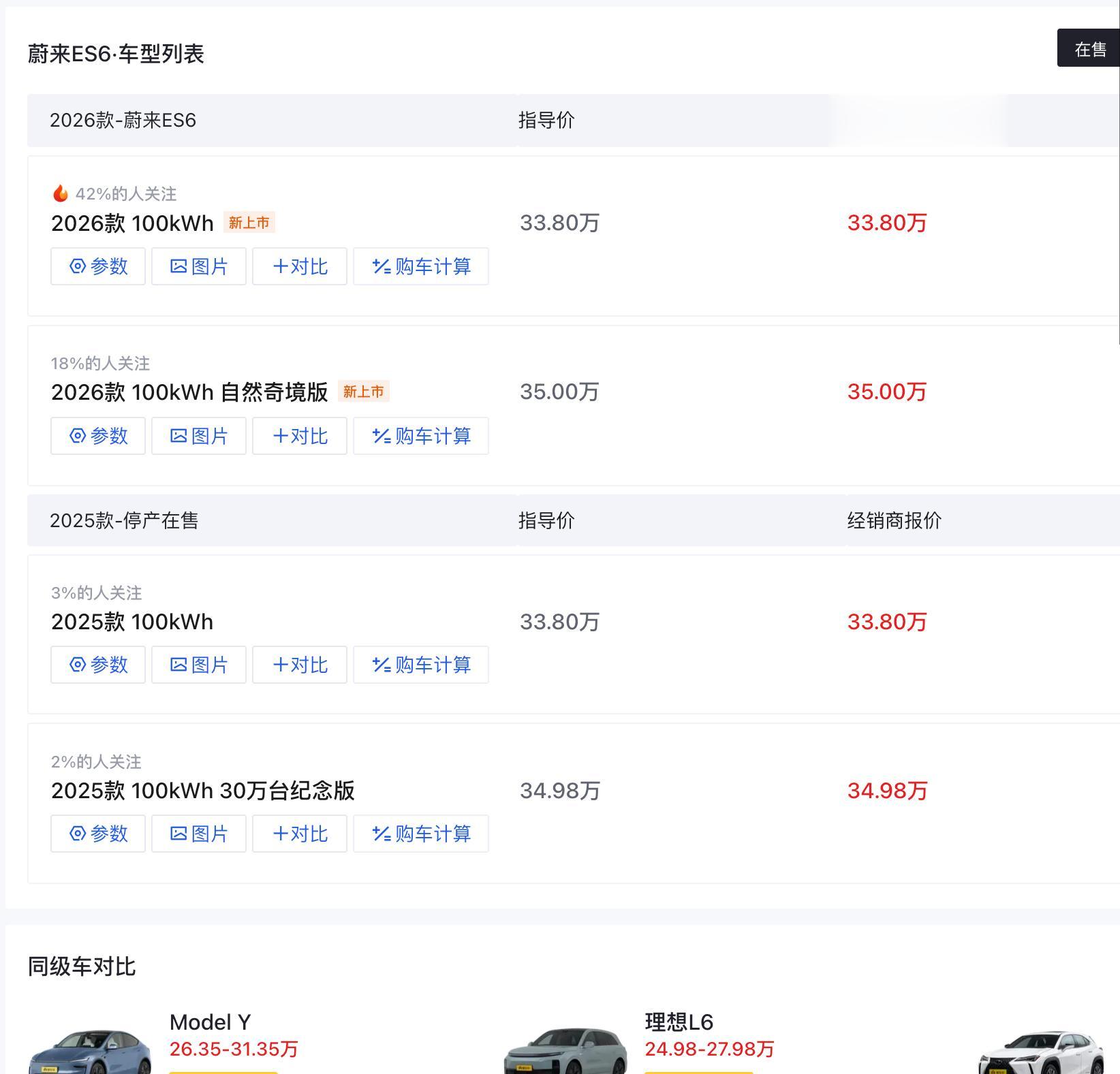View 图片 of 2026款 100kWh

tap(199, 266)
